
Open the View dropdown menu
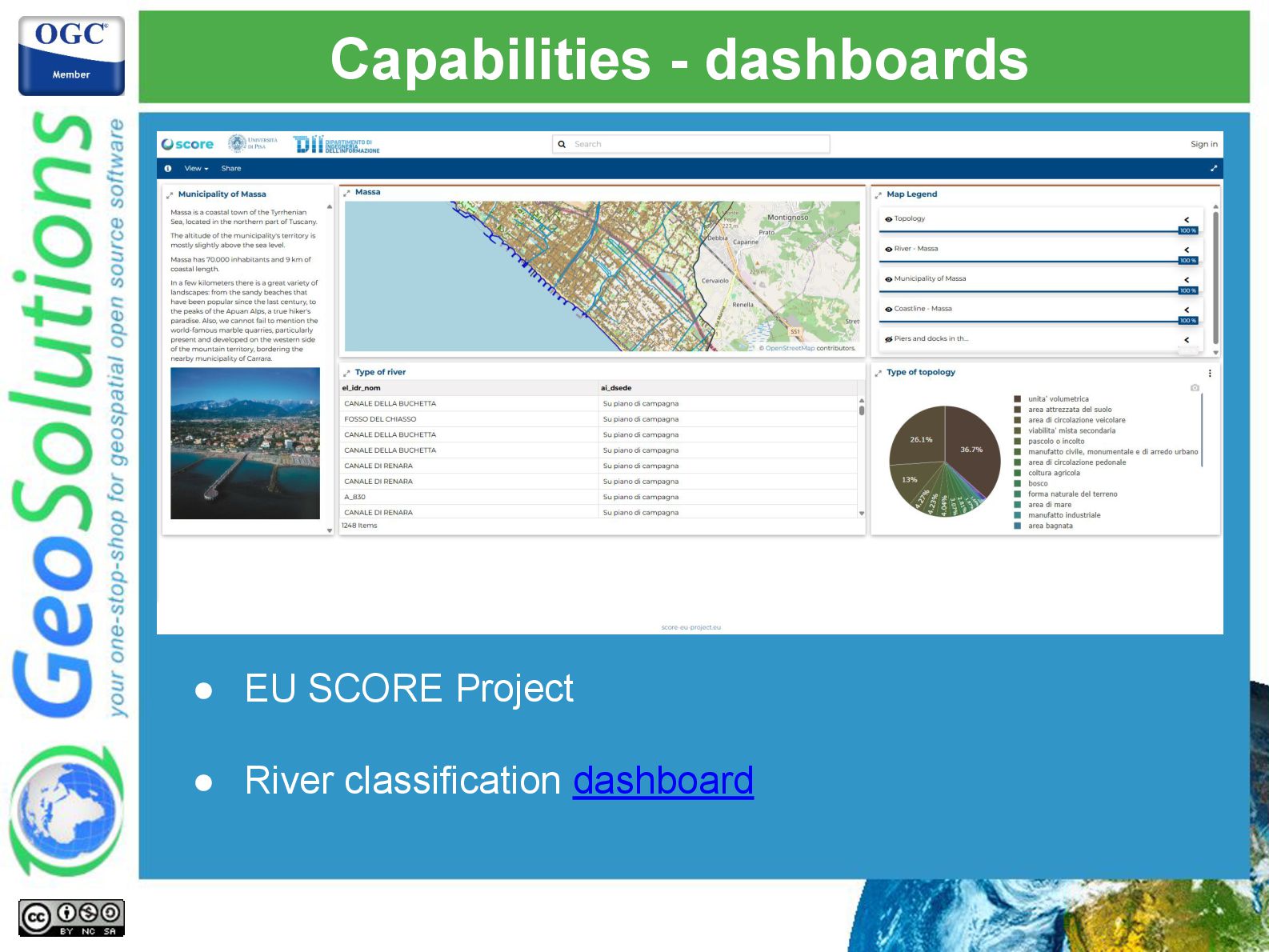coord(196,168)
